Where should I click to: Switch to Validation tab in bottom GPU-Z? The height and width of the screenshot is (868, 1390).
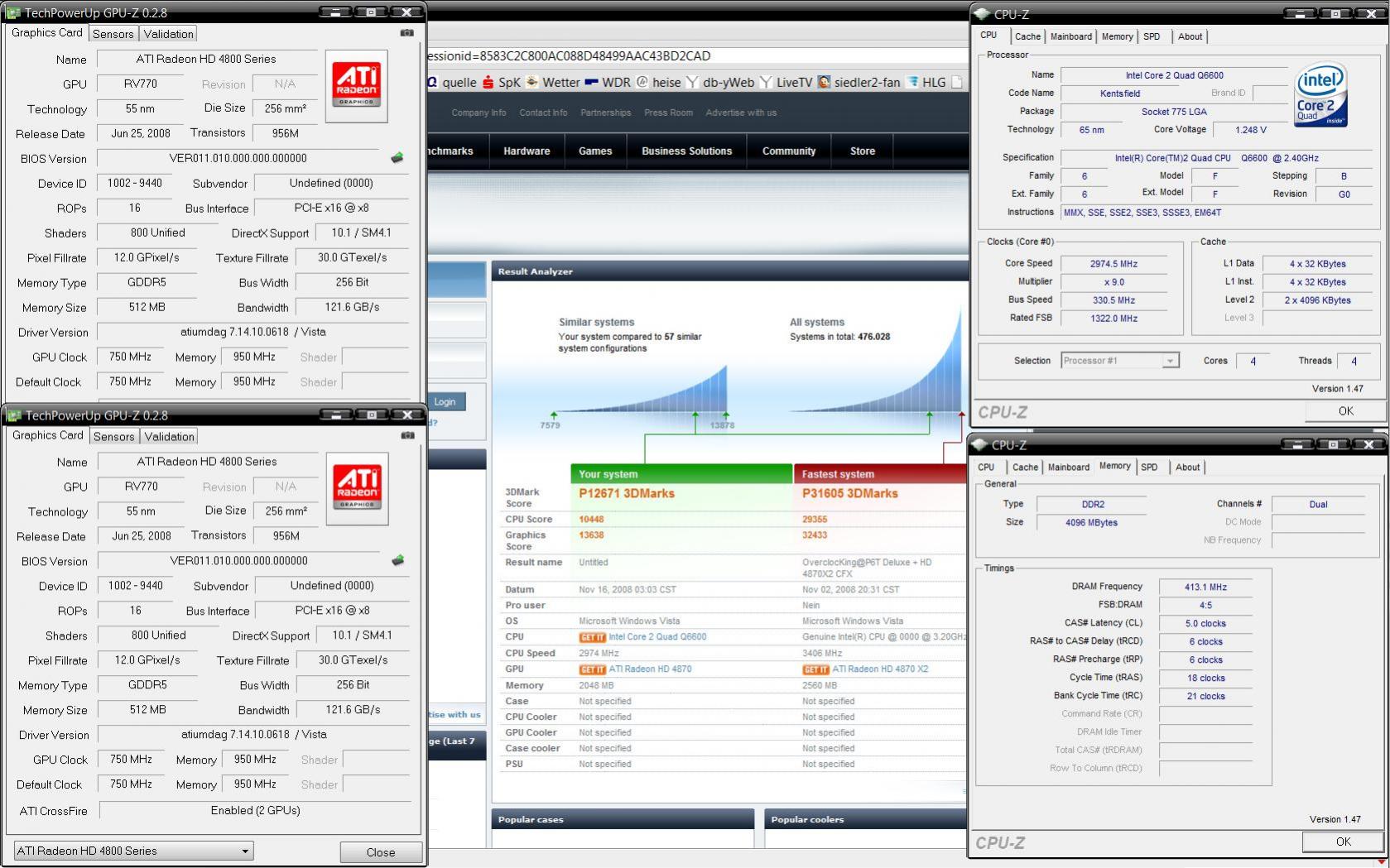(x=169, y=437)
